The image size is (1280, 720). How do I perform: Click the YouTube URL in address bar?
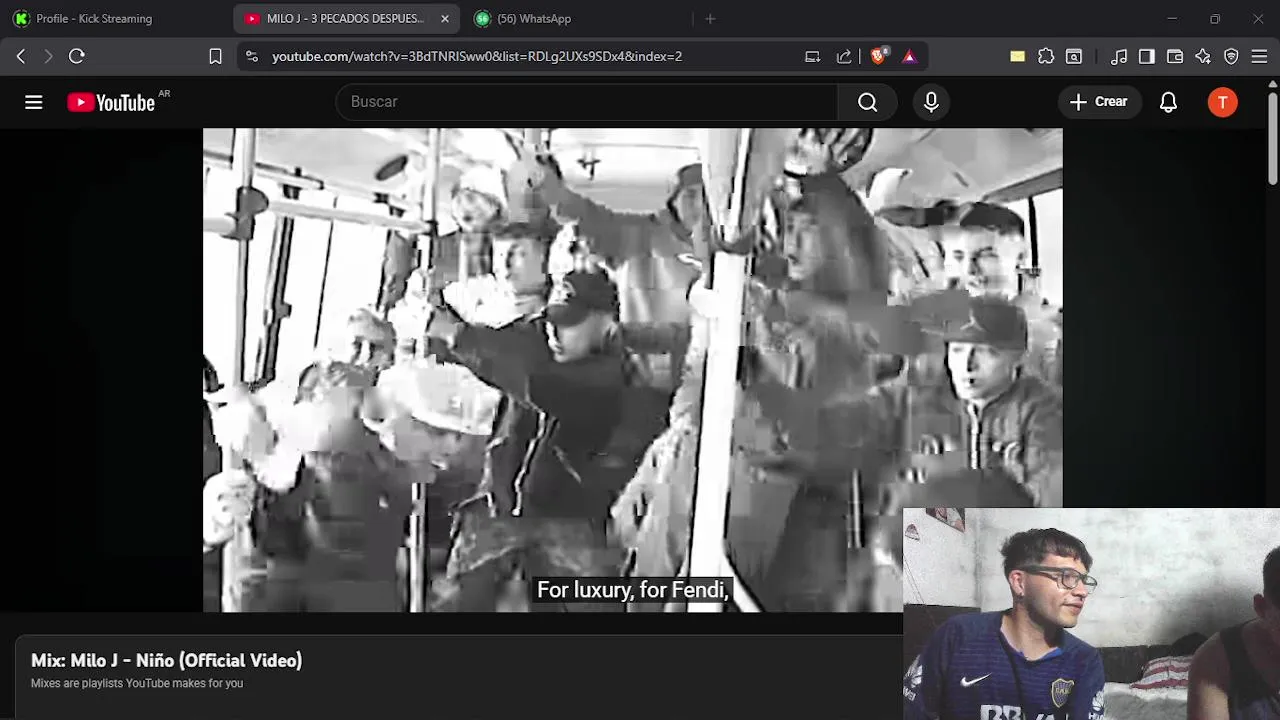tap(477, 56)
